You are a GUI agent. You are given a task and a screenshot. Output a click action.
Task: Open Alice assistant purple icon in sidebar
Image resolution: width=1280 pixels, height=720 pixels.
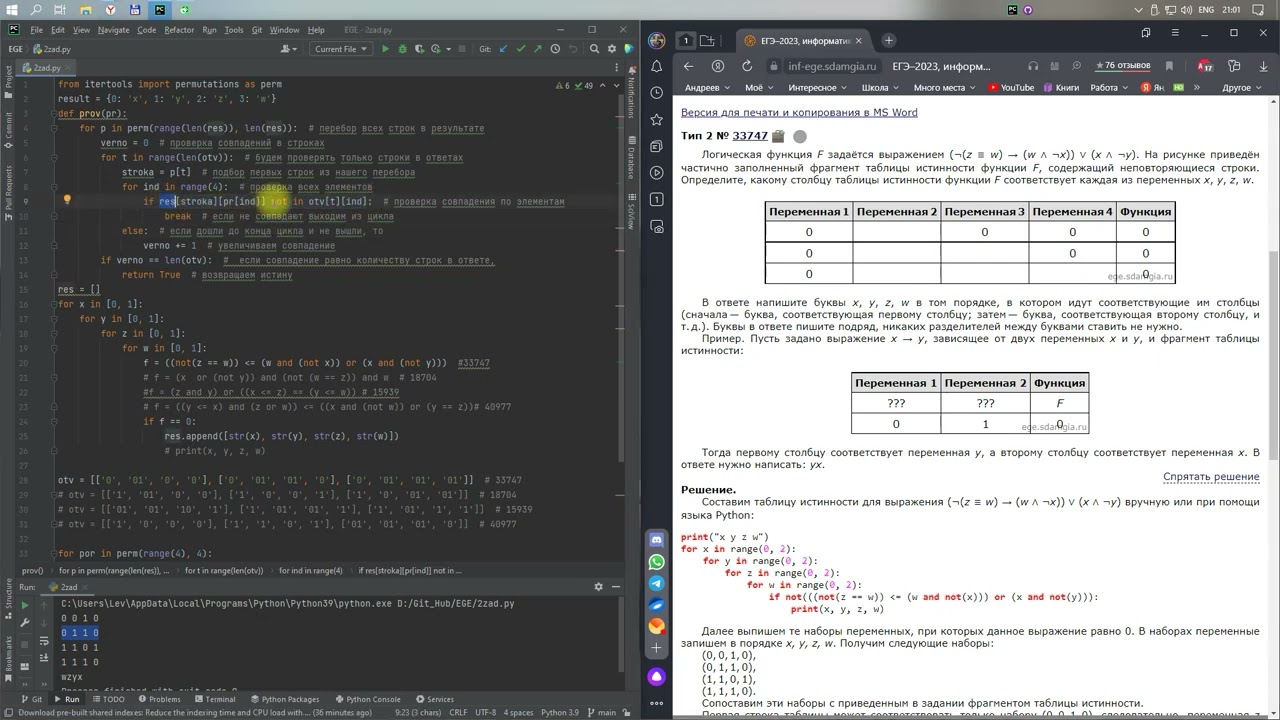(x=657, y=677)
